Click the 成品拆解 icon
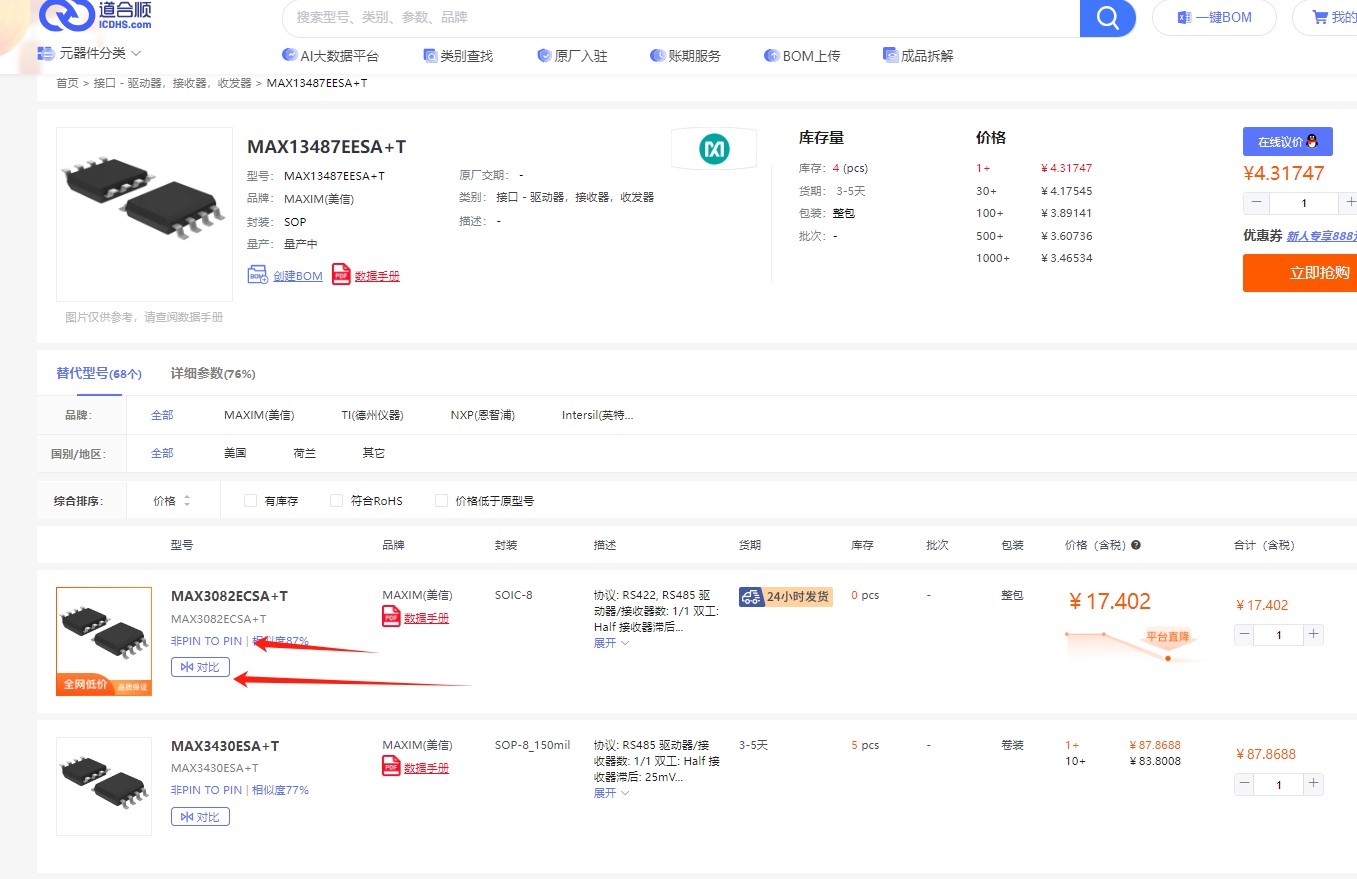The height and width of the screenshot is (879, 1357). 890,55
